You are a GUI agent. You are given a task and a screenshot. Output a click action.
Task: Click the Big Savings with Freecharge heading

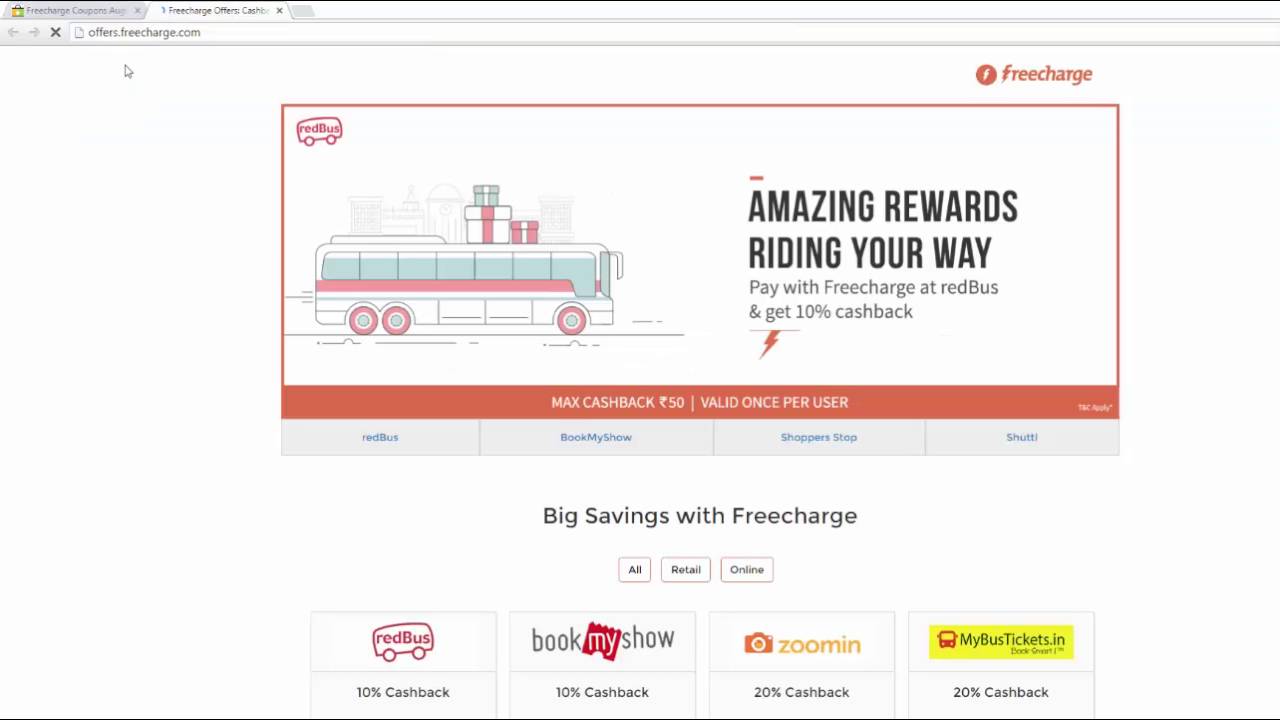pyautogui.click(x=700, y=516)
